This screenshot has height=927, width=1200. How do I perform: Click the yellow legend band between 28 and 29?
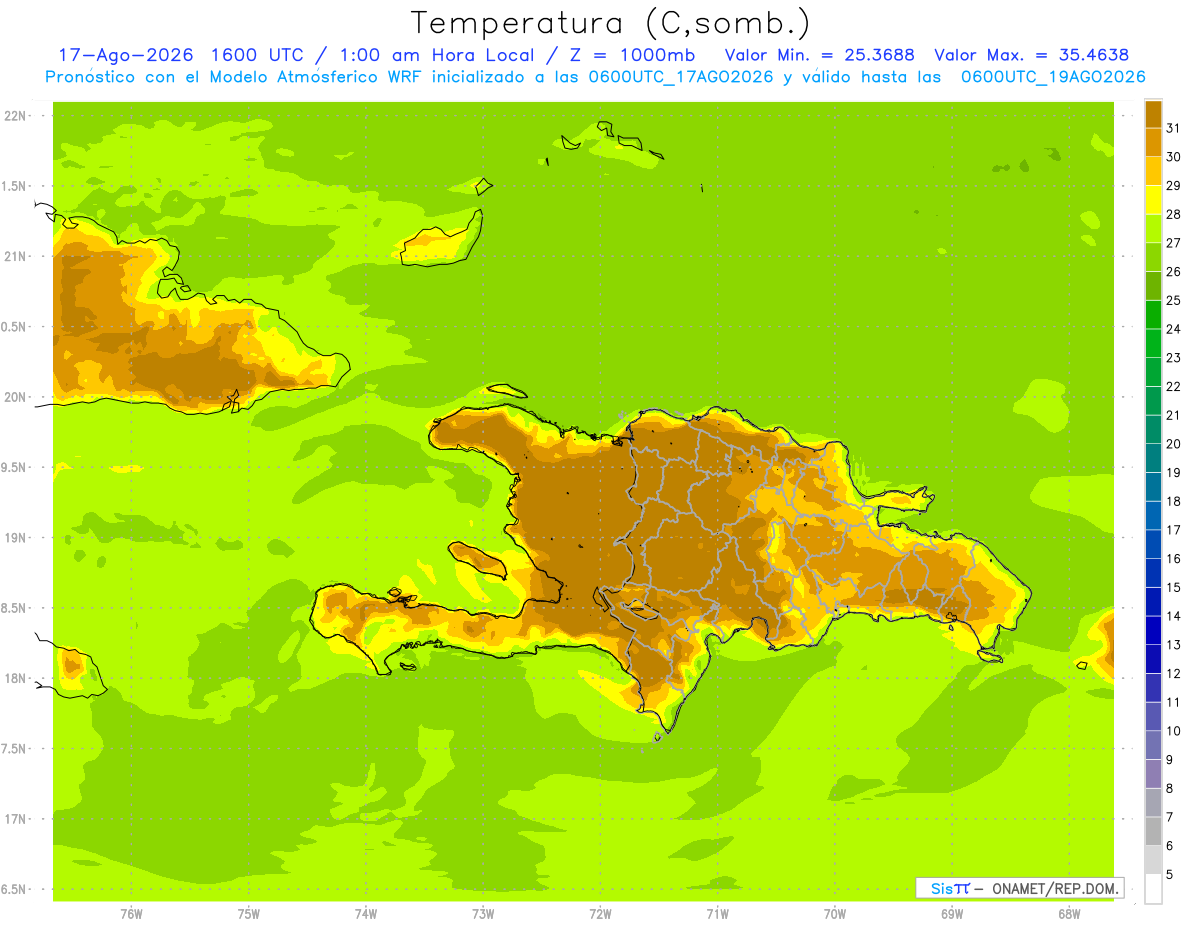(1153, 200)
